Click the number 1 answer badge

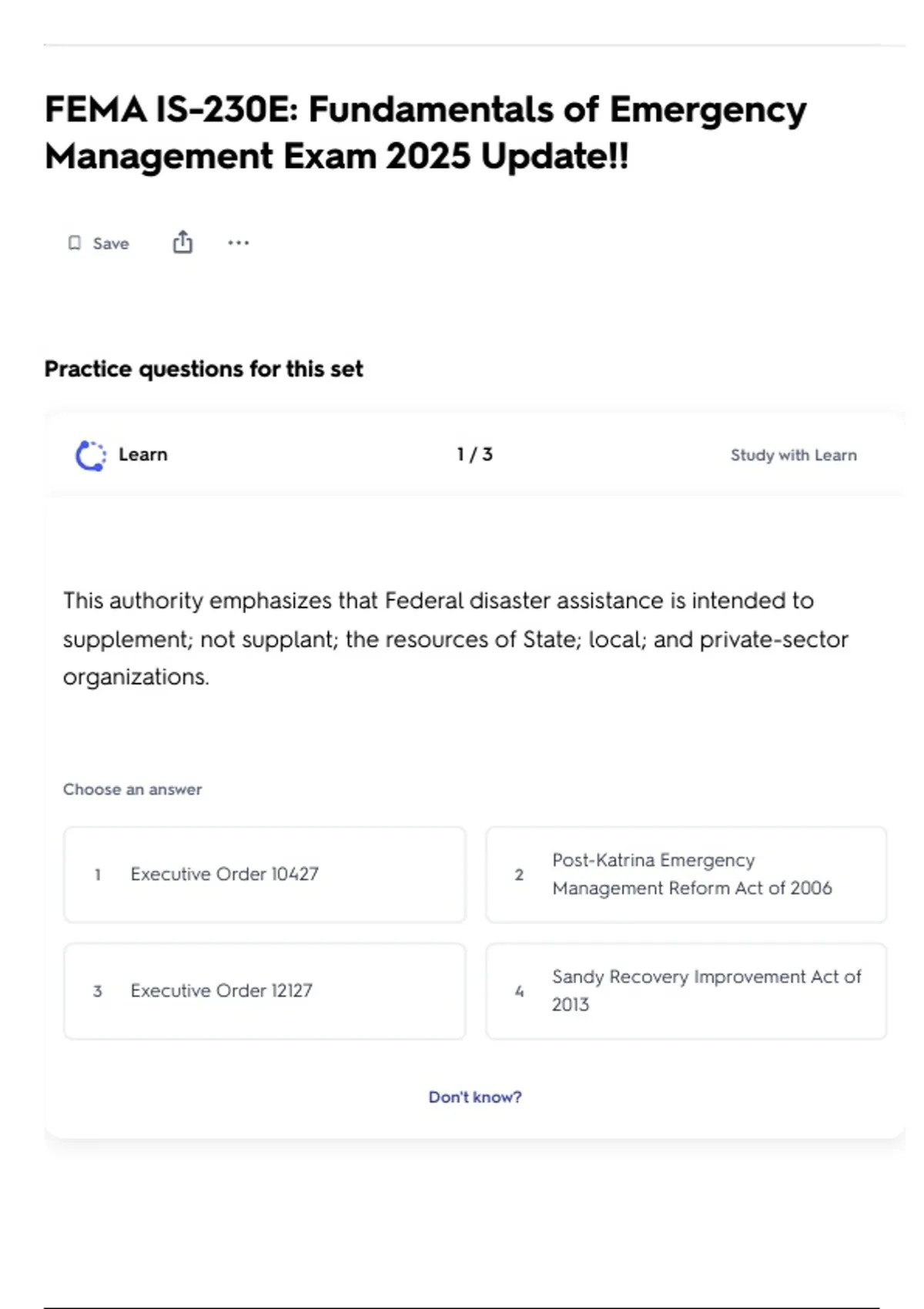pyautogui.click(x=98, y=875)
